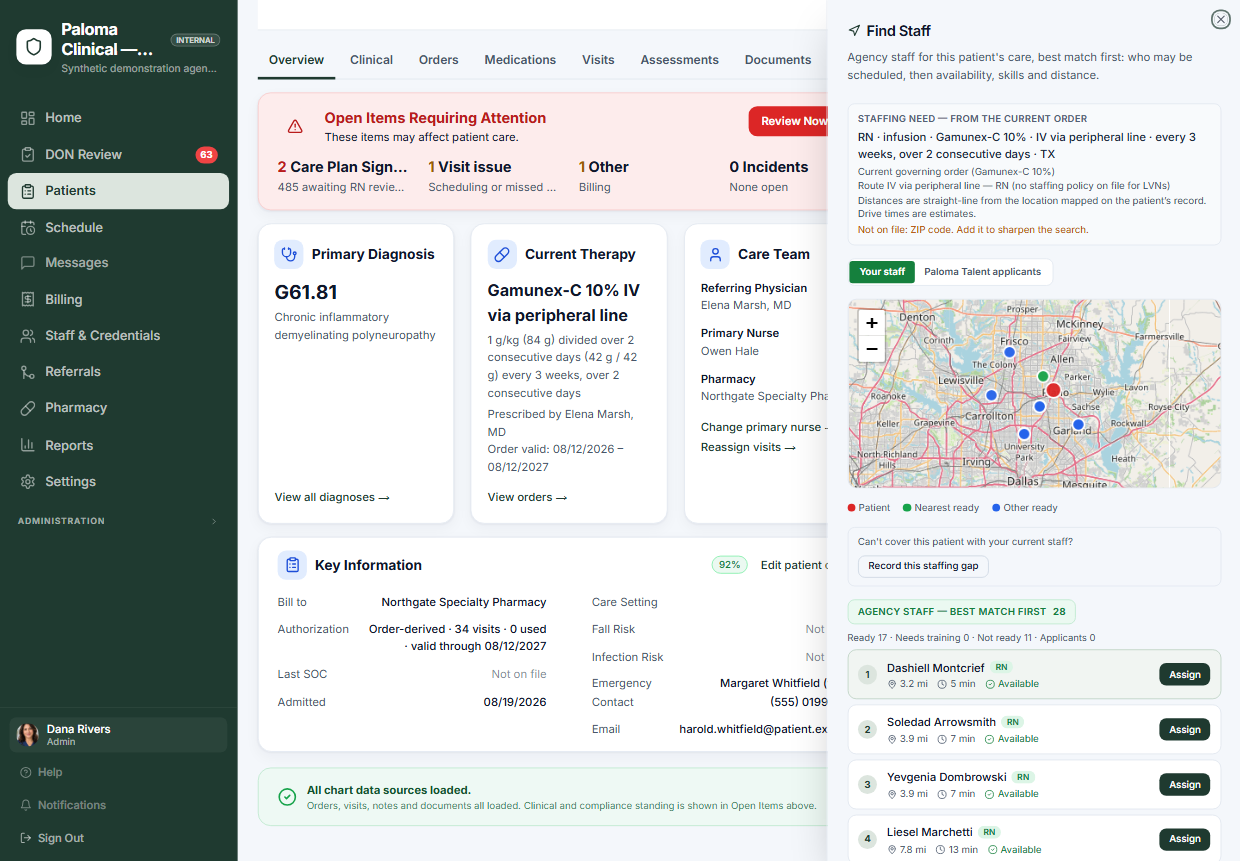Click the diagnosis code G61.81
Viewport: 1240px width, 861px height.
click(306, 293)
